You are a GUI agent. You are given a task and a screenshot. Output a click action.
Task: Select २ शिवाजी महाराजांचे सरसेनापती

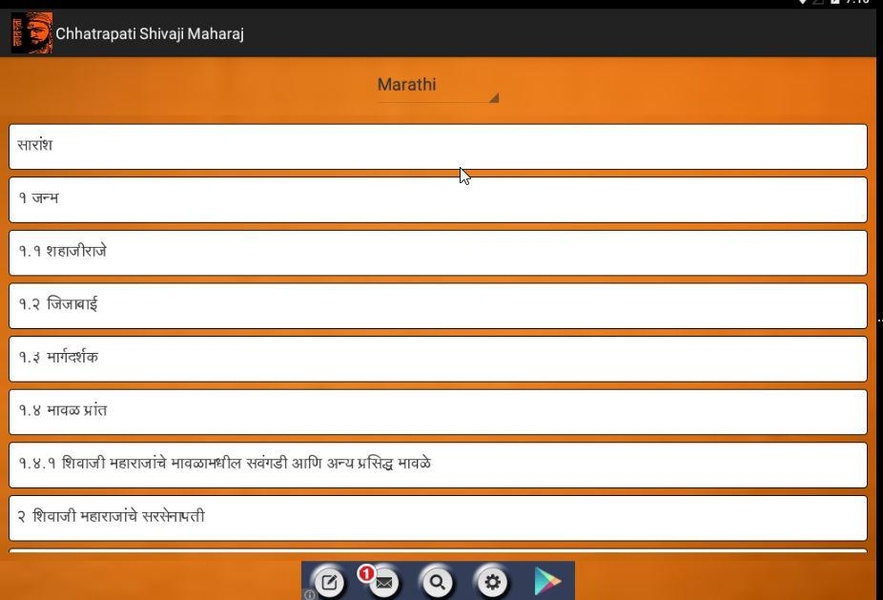(438, 518)
